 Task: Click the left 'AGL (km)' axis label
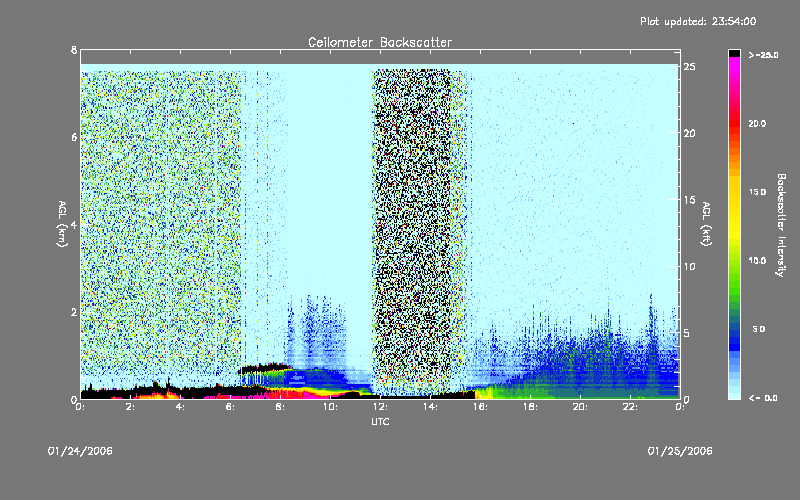62,224
